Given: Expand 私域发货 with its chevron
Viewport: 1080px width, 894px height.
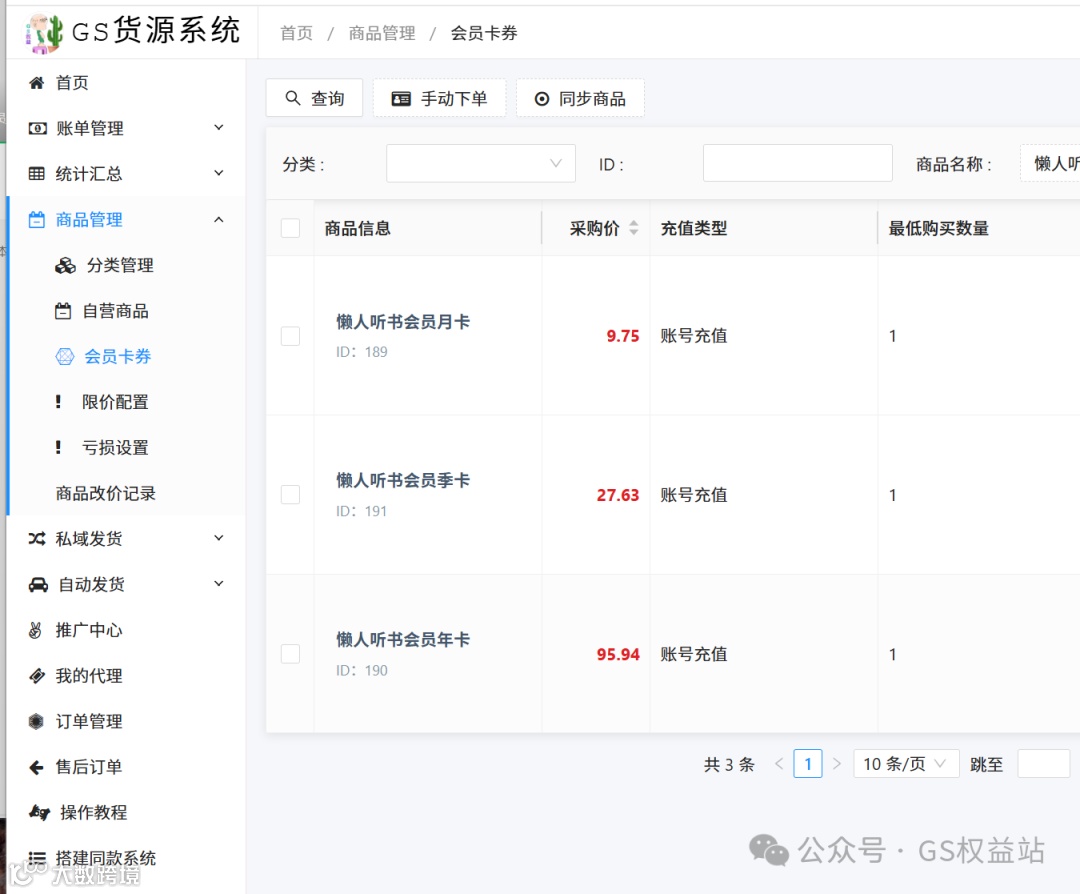Looking at the screenshot, I should (x=218, y=538).
